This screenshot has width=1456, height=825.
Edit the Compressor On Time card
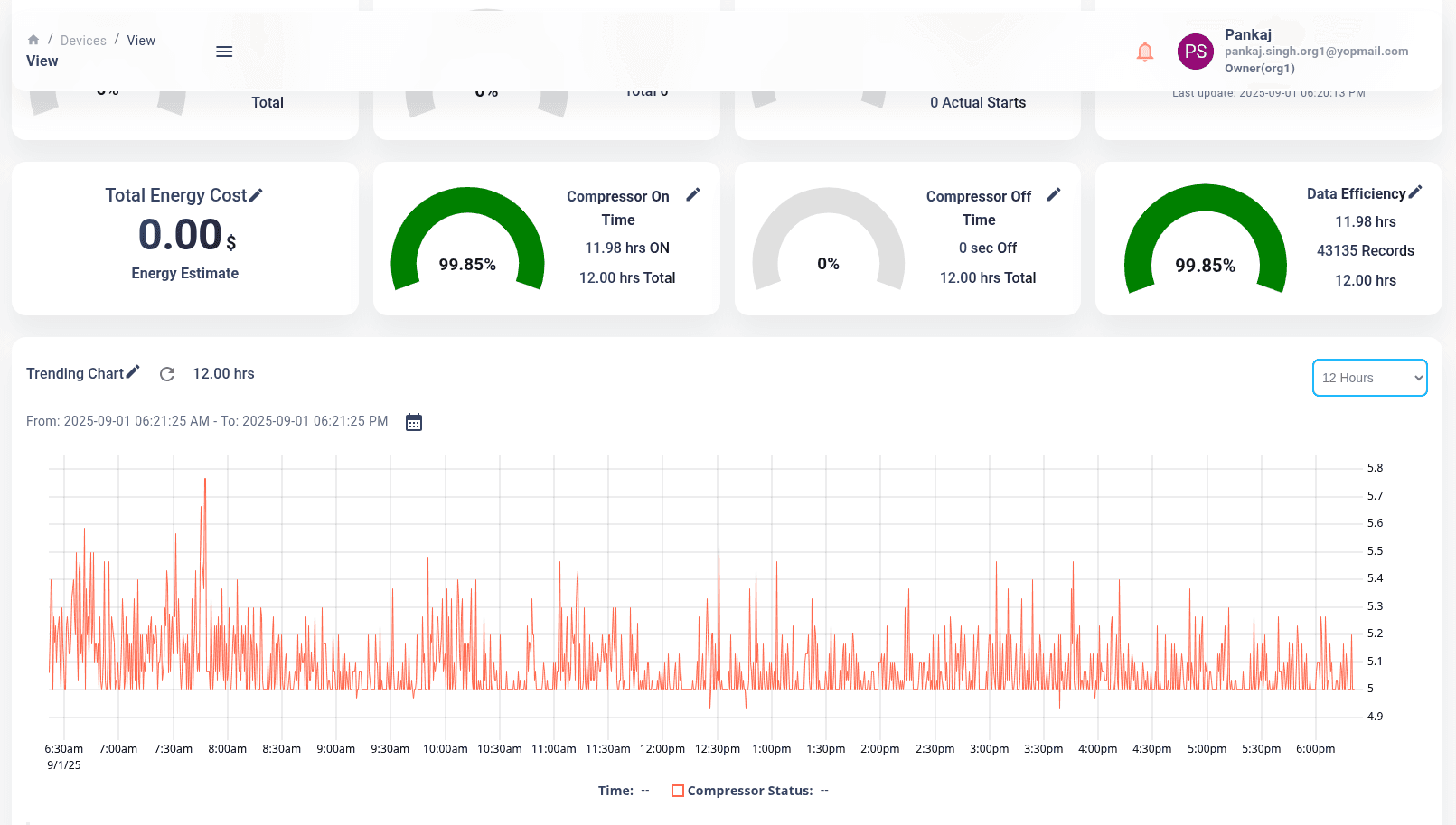point(693,195)
